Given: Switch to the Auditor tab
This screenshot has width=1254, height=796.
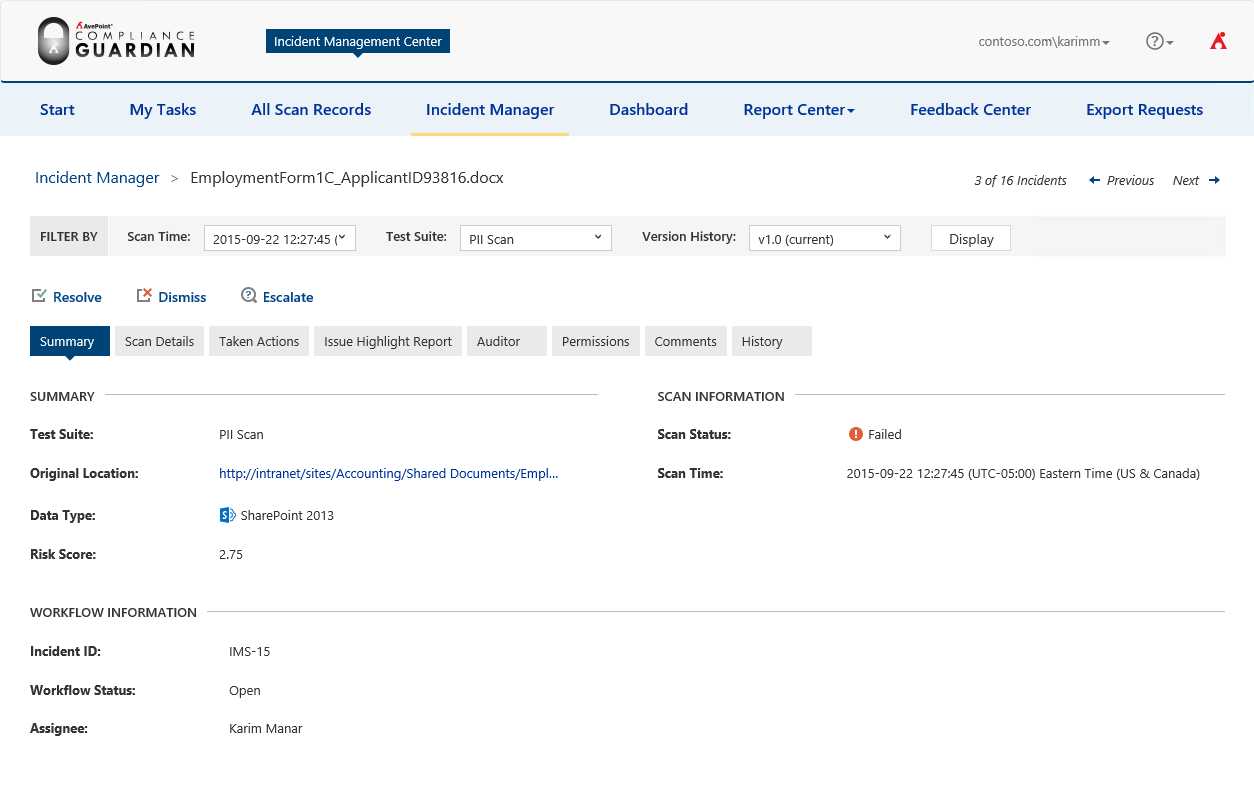Looking at the screenshot, I should point(507,341).
